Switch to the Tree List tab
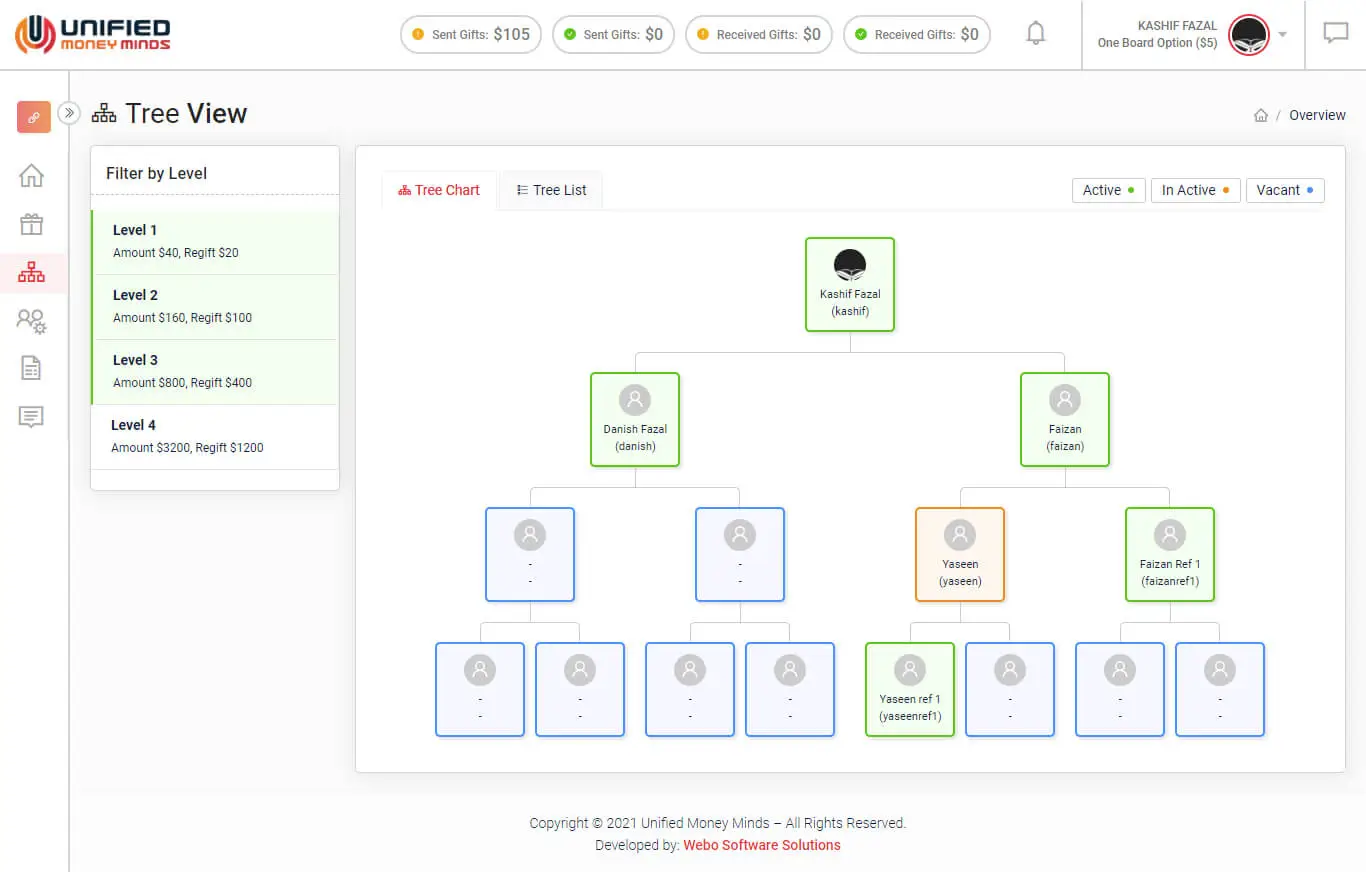This screenshot has height=872, width=1366. tap(551, 190)
